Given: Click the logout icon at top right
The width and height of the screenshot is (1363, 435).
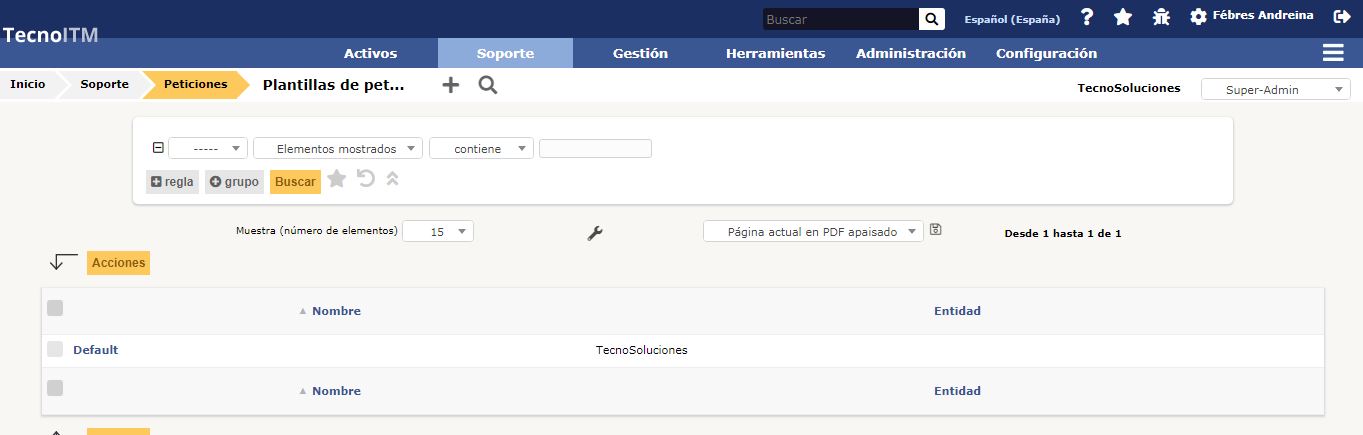Looking at the screenshot, I should 1342,17.
